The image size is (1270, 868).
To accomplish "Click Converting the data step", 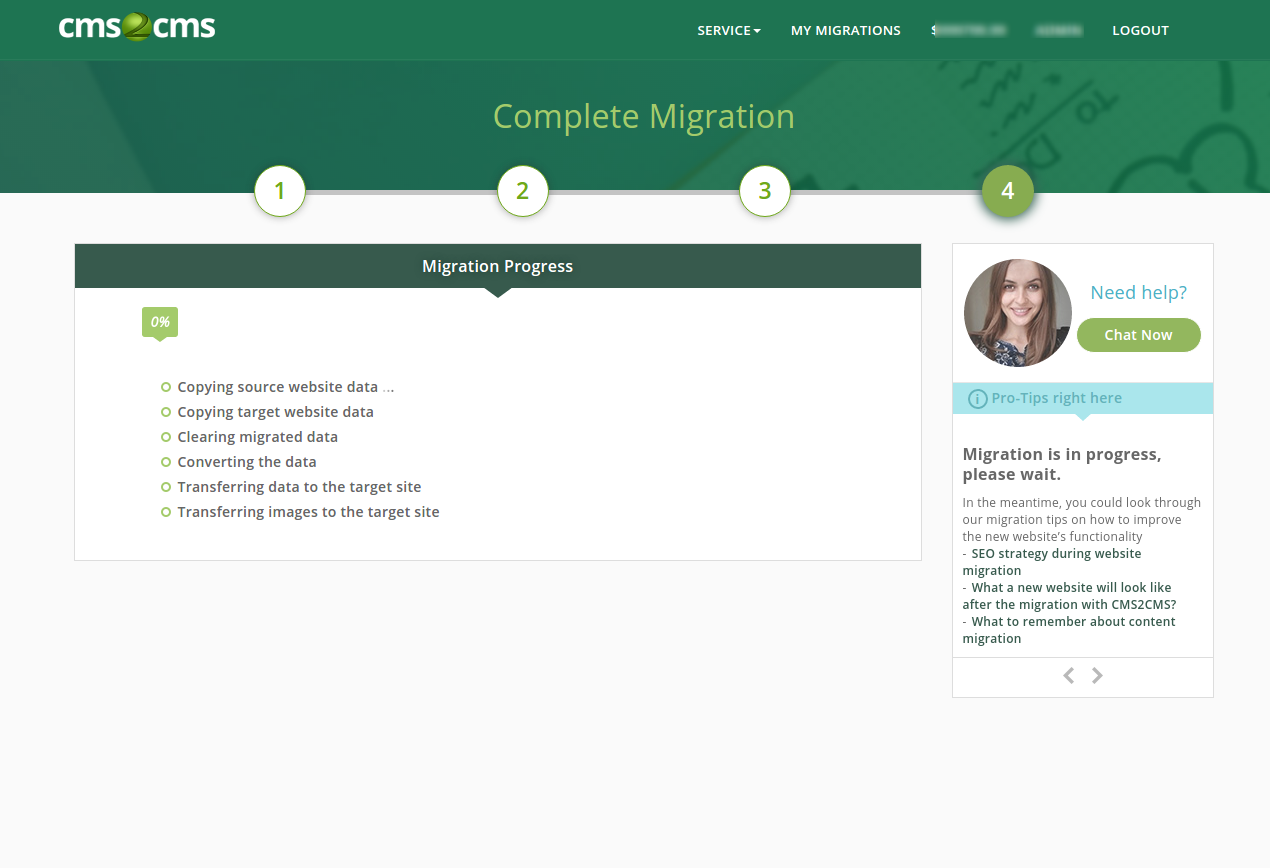I will coord(247,462).
